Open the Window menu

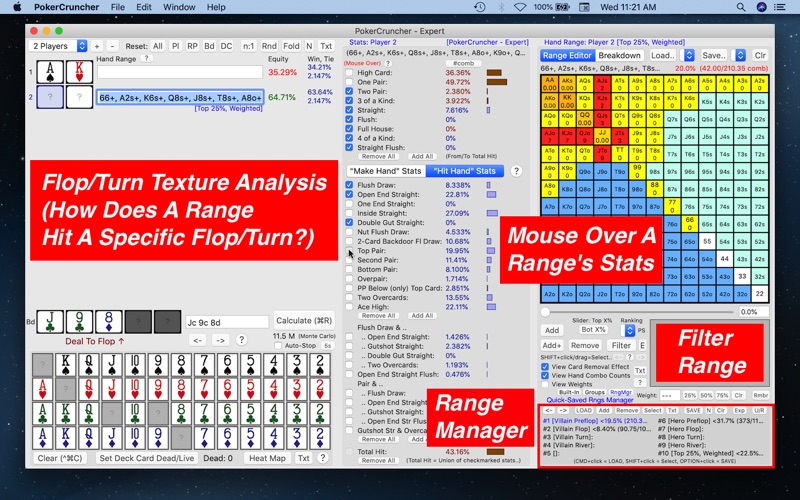point(179,7)
